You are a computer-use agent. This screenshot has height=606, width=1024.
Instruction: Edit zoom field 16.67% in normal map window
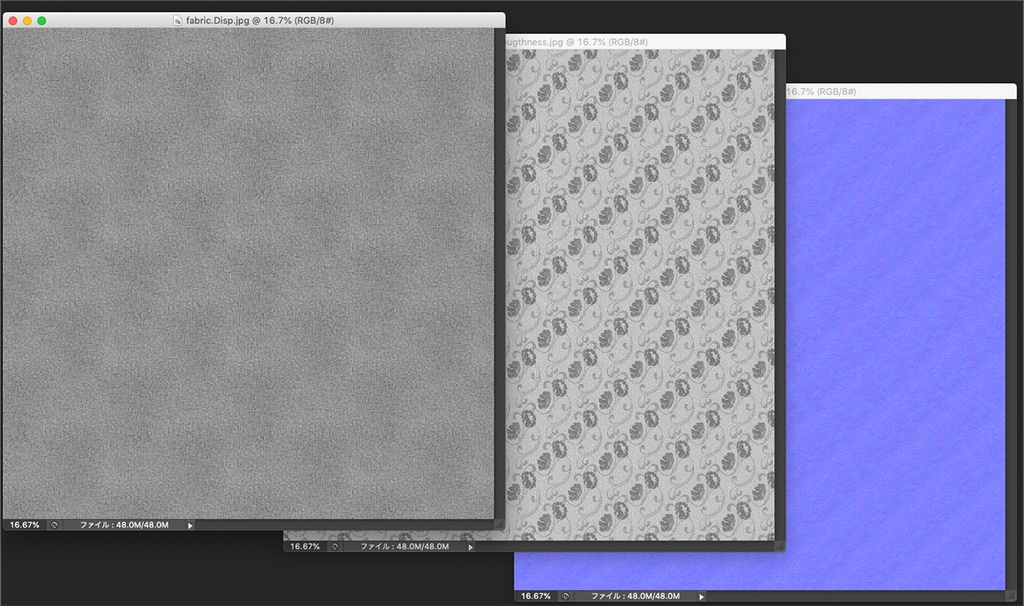click(x=536, y=596)
